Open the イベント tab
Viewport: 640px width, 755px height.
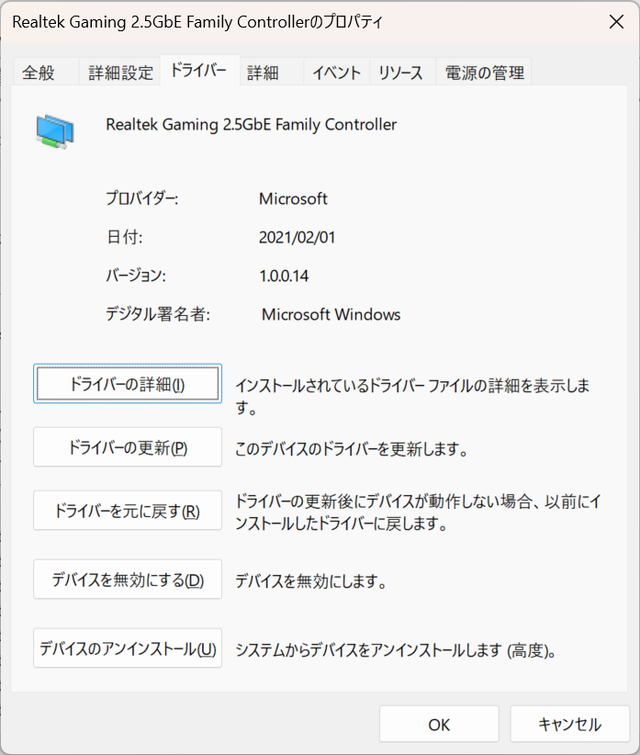(336, 73)
